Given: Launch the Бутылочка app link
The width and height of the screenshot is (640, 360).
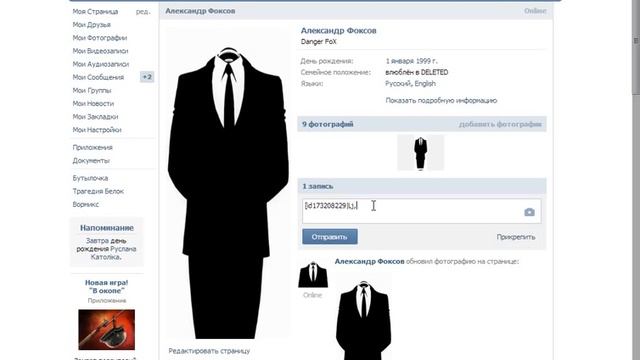Looking at the screenshot, I should click(90, 178).
